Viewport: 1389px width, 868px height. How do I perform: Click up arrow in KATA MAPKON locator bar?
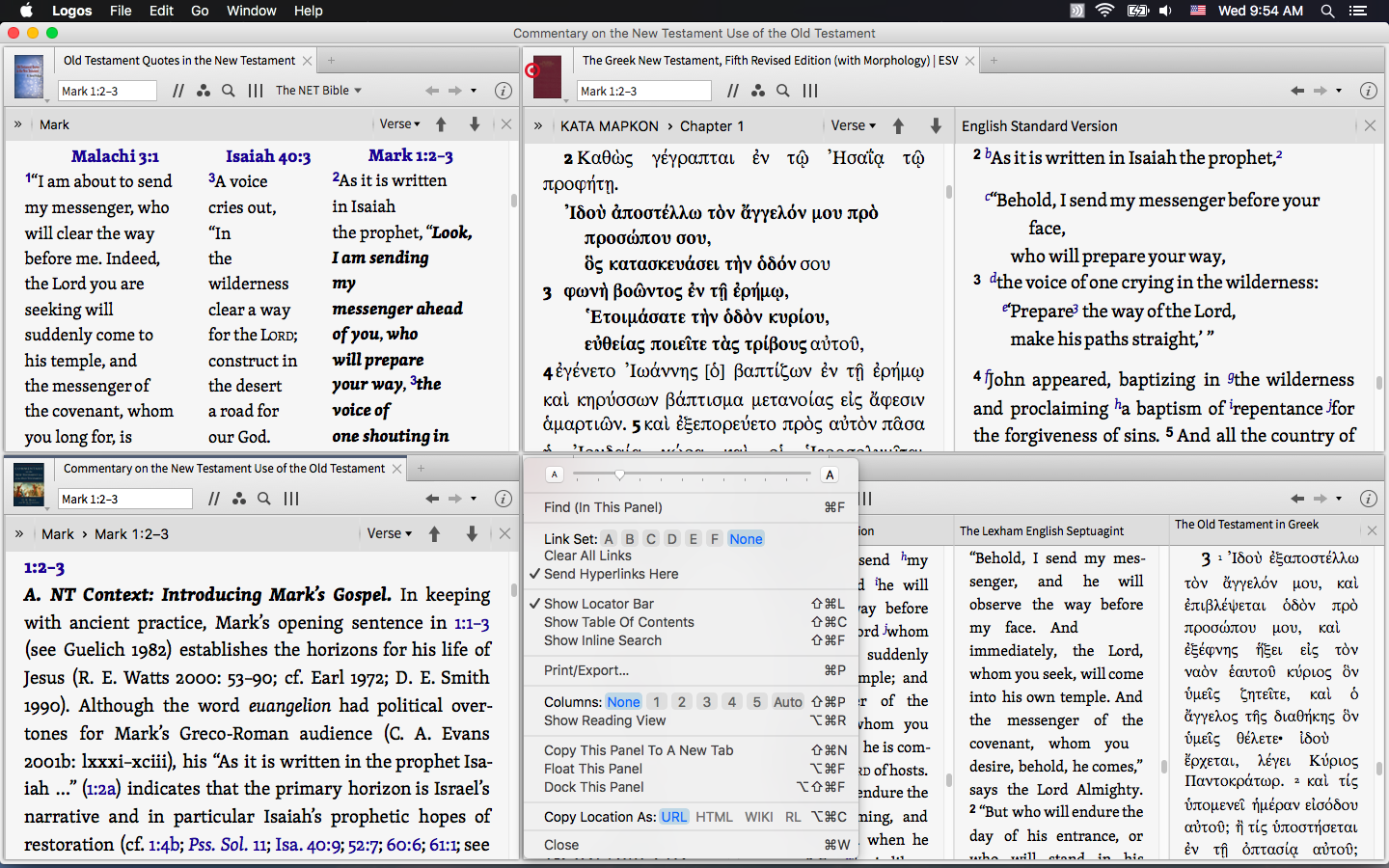pyautogui.click(x=898, y=125)
